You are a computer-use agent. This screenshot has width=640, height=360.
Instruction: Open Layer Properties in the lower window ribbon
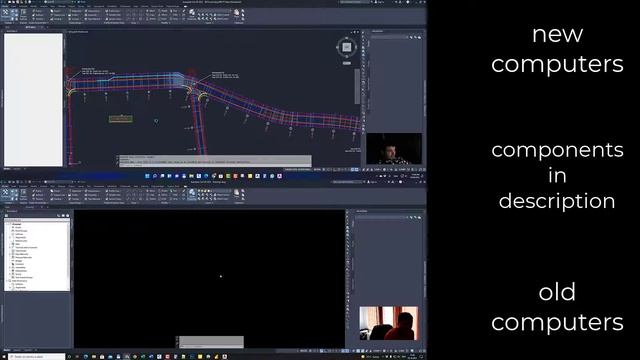[x=192, y=194]
